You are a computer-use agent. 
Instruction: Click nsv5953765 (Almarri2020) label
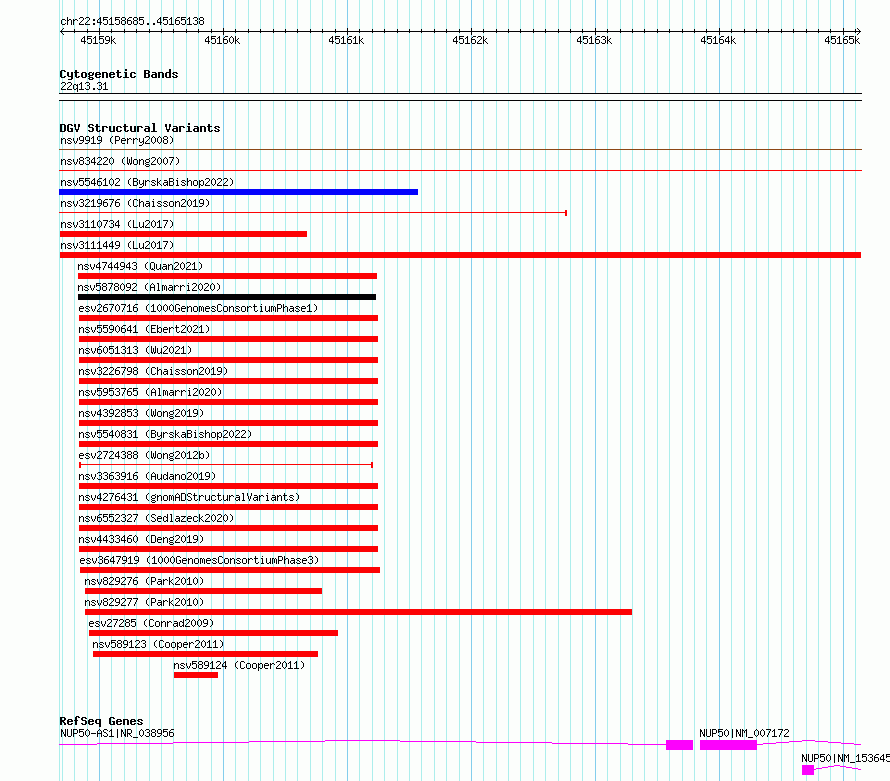[150, 392]
